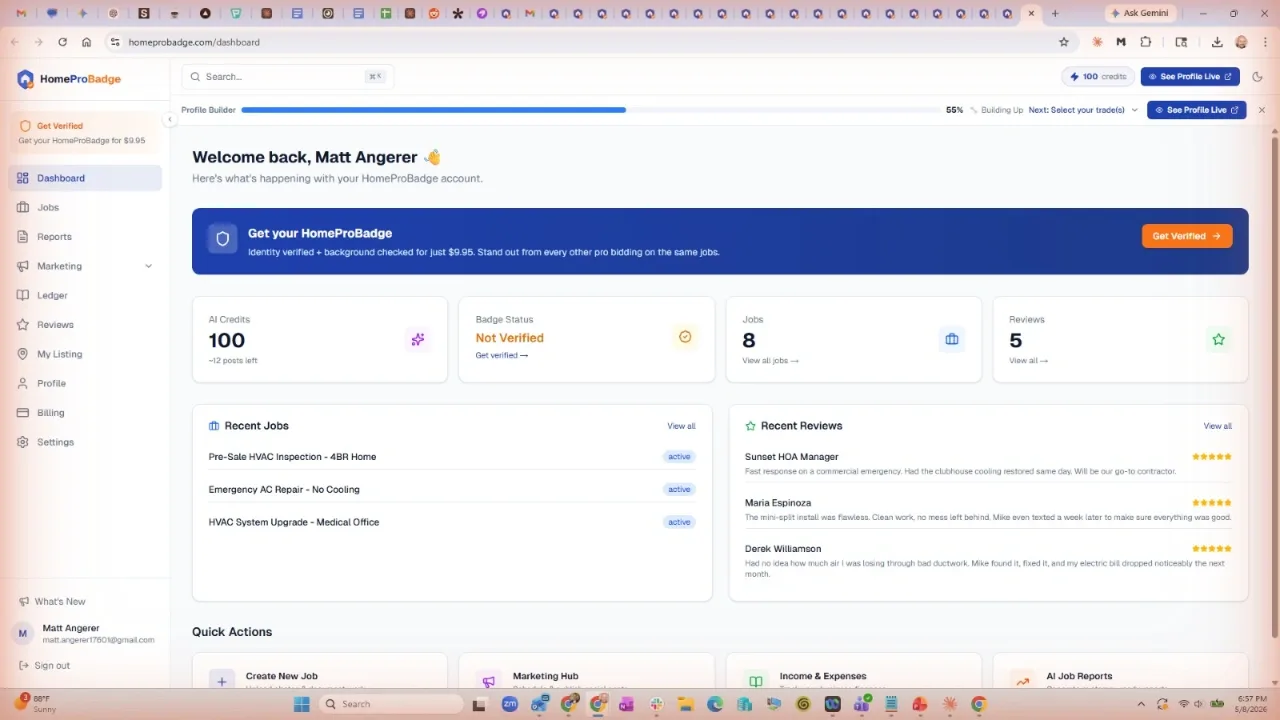Viewport: 1280px width, 720px height.
Task: Click the HomeProBadge logo
Action: point(69,79)
